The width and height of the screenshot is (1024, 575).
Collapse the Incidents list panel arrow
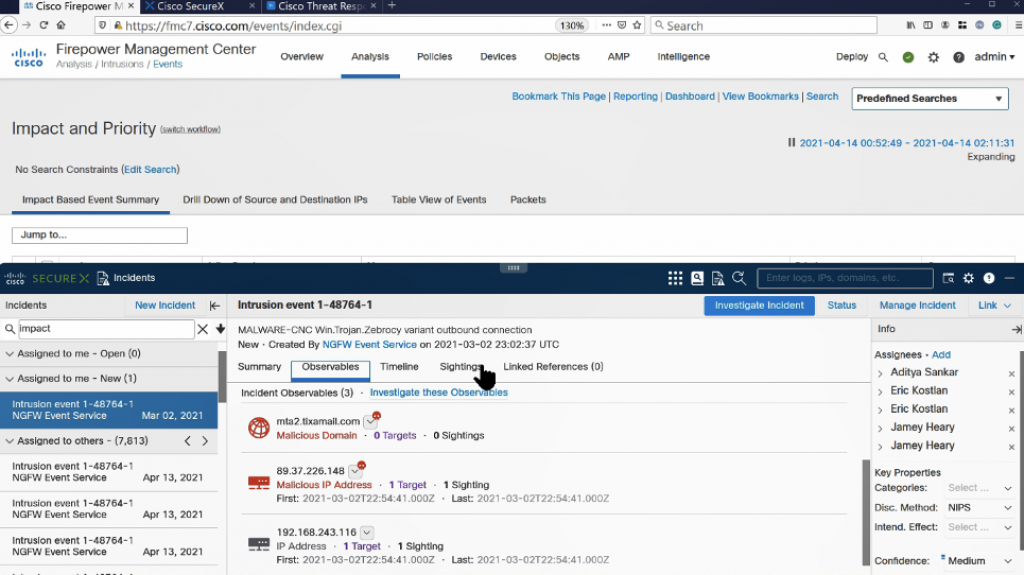[214, 305]
